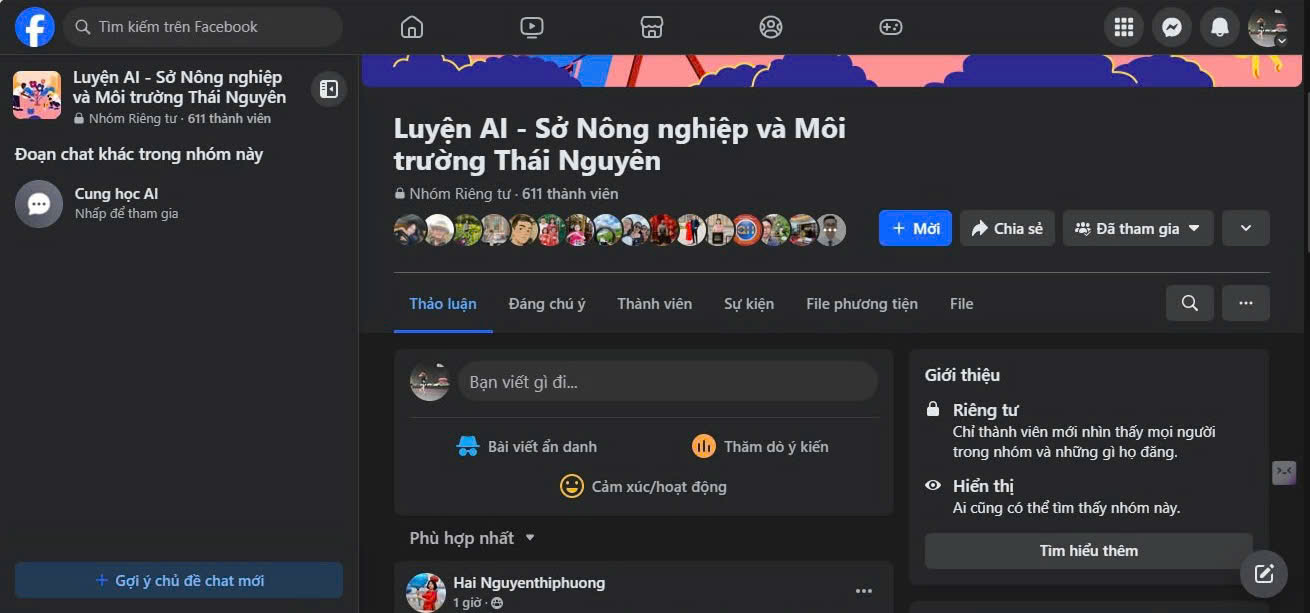The image size is (1310, 613).
Task: Open the Watch video tab icon
Action: pyautogui.click(x=532, y=27)
